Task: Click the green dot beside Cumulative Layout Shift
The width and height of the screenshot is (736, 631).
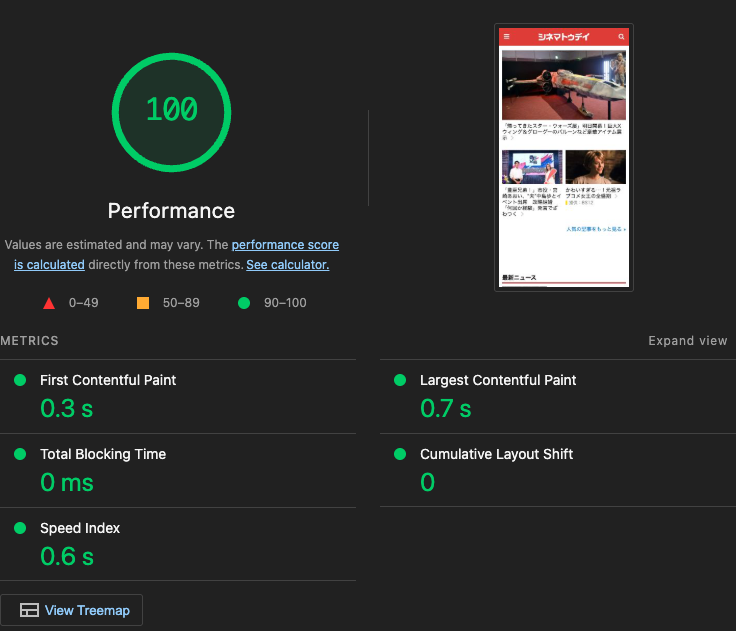Action: (x=400, y=454)
